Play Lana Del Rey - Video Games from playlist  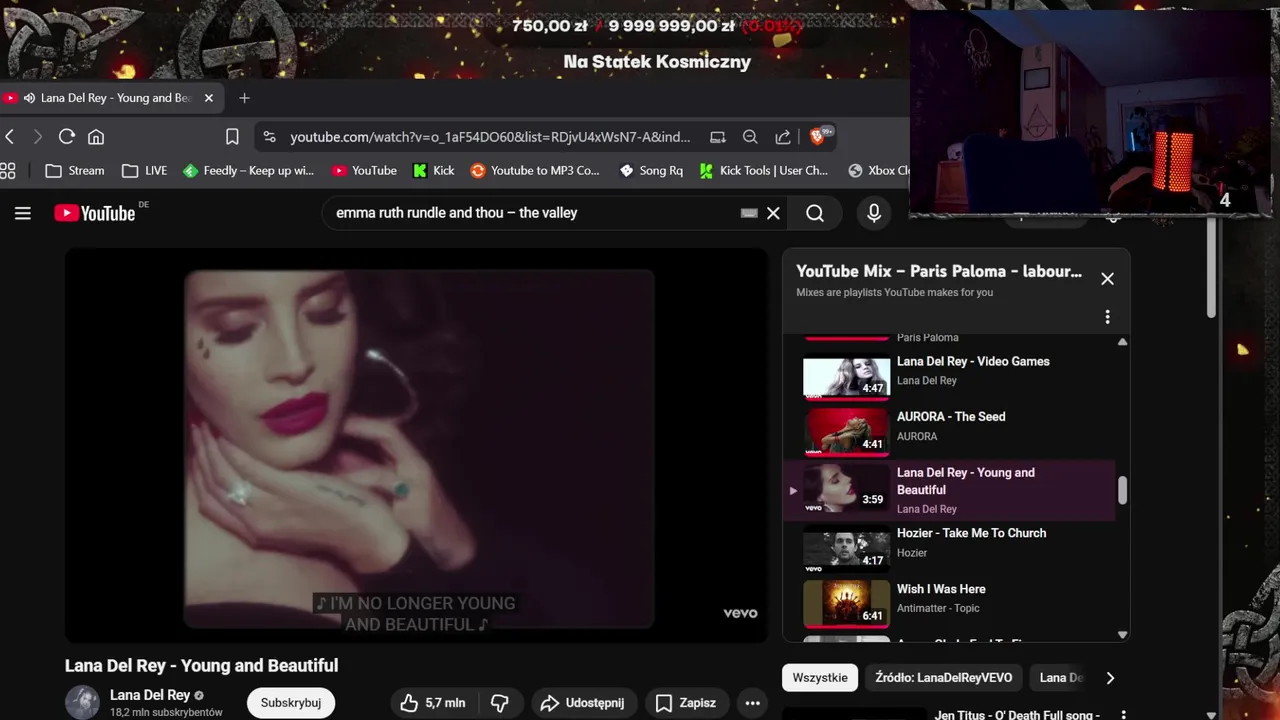(x=973, y=362)
